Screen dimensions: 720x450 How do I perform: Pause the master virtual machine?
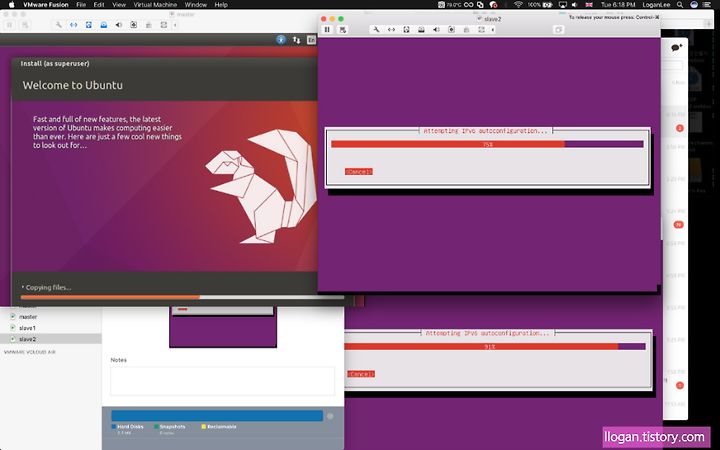[9, 25]
